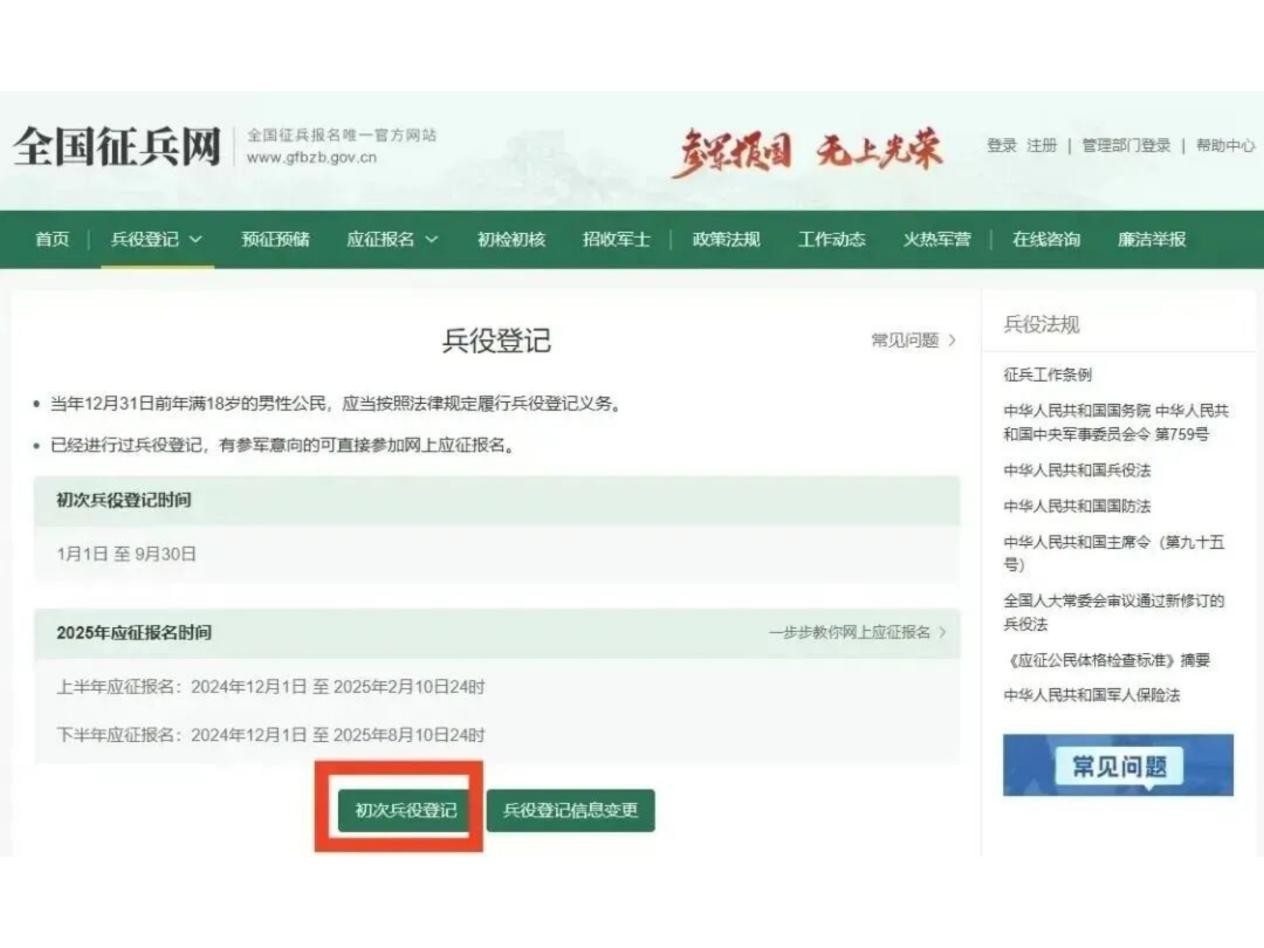Open 常见问题 link with chevron
Screen dimensions: 1264x948
pos(913,341)
